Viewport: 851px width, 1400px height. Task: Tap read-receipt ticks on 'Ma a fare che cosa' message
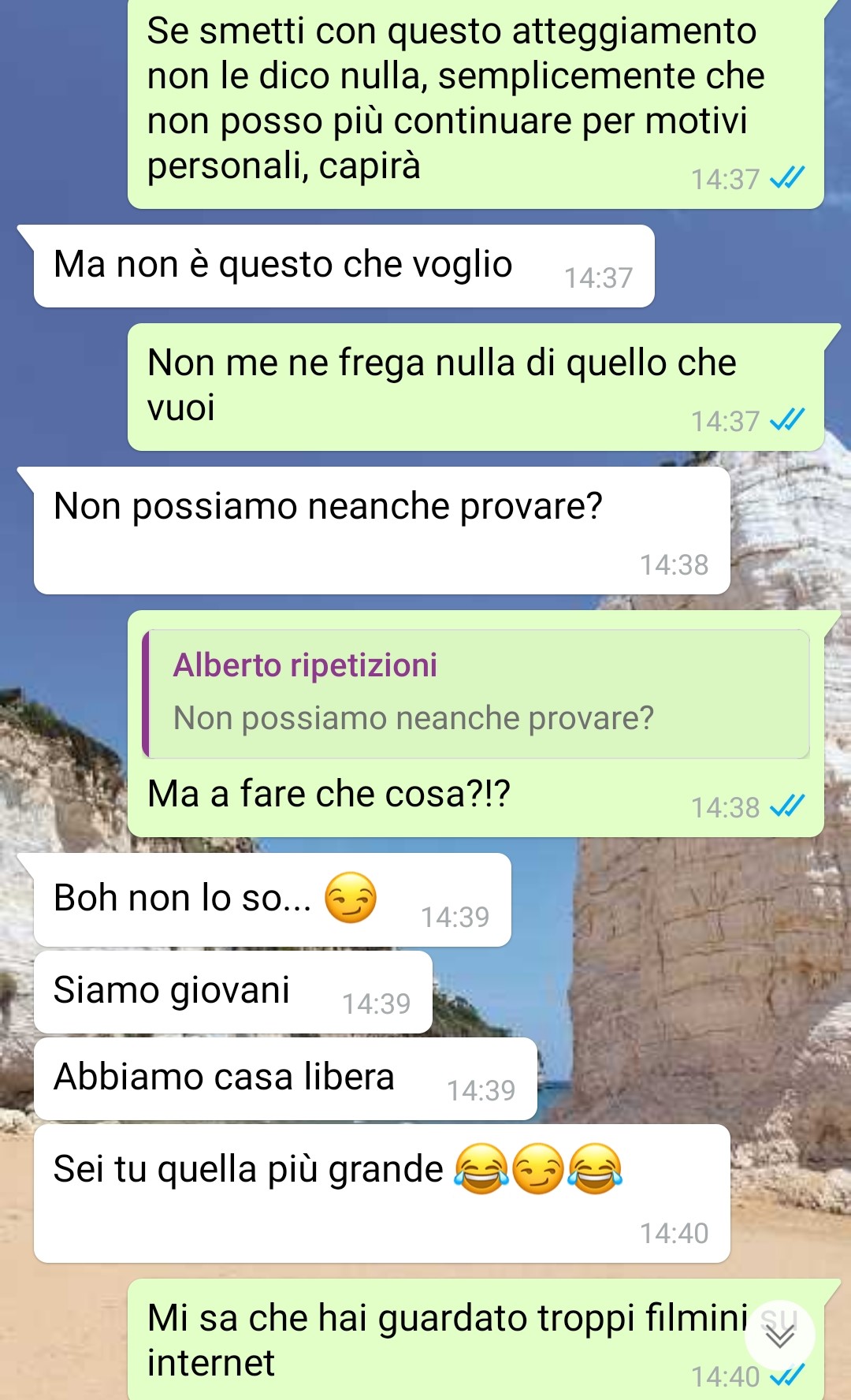coord(787,806)
